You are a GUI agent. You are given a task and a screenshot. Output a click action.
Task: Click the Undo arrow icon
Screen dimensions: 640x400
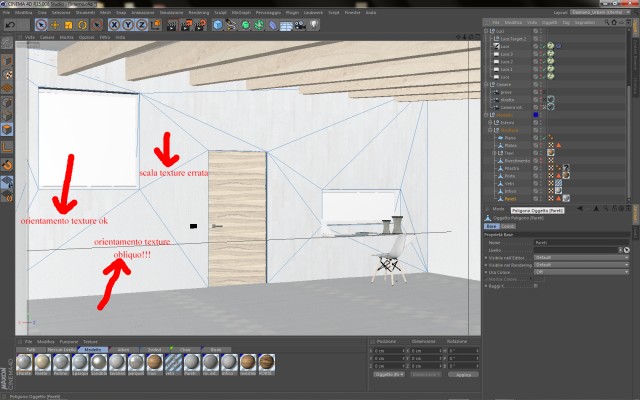coord(11,25)
